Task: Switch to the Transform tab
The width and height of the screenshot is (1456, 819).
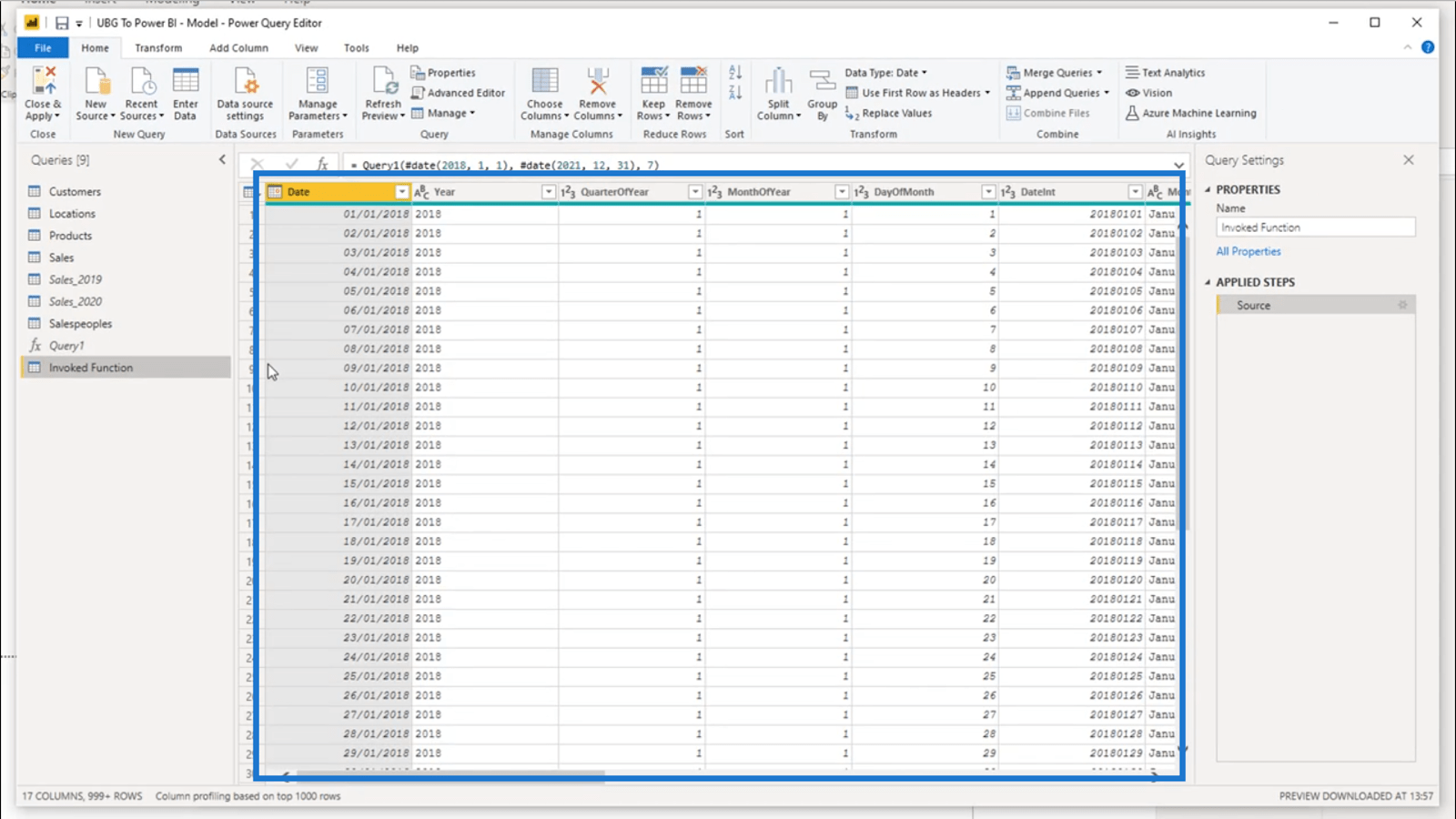Action: click(x=158, y=48)
